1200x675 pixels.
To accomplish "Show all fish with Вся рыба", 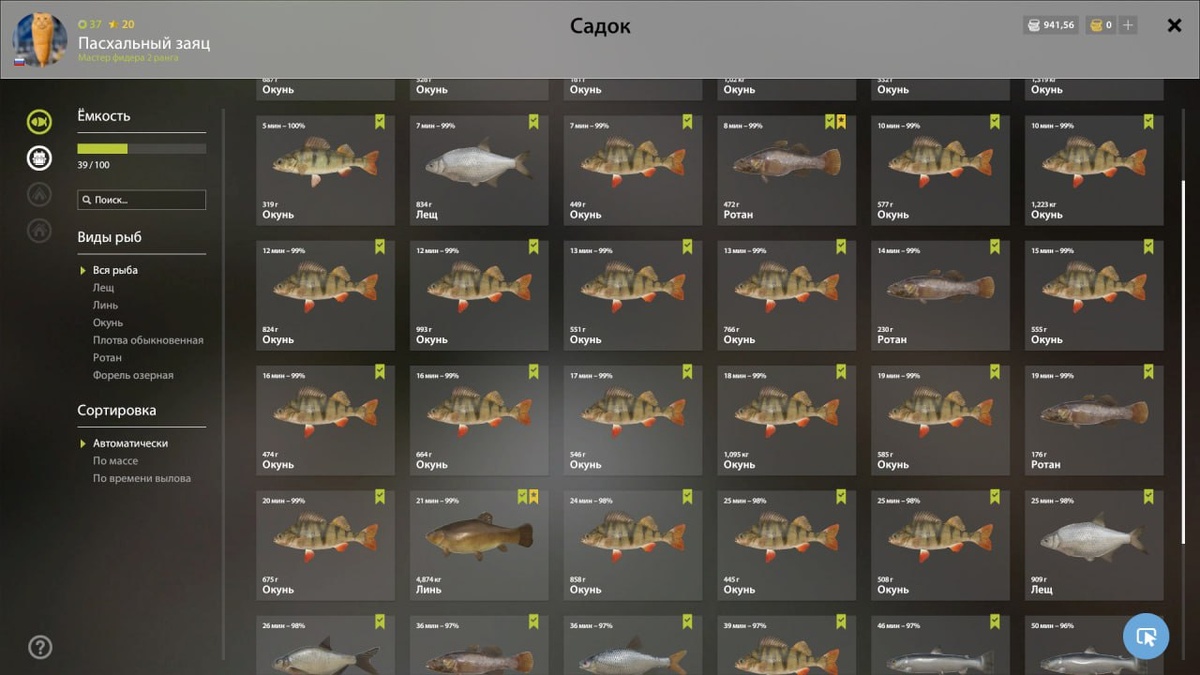I will 115,270.
